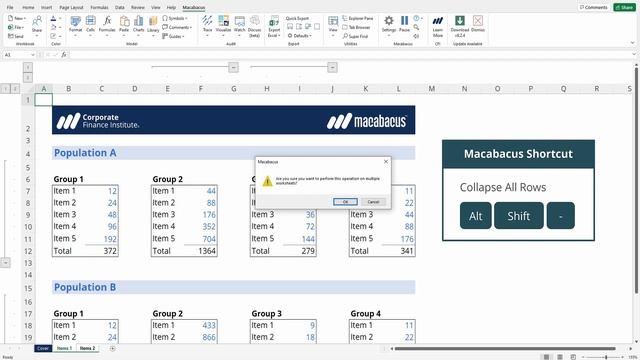Open the Name Box dropdown arrow
Image resolution: width=640 pixels, height=360 pixels.
[x=33, y=55]
